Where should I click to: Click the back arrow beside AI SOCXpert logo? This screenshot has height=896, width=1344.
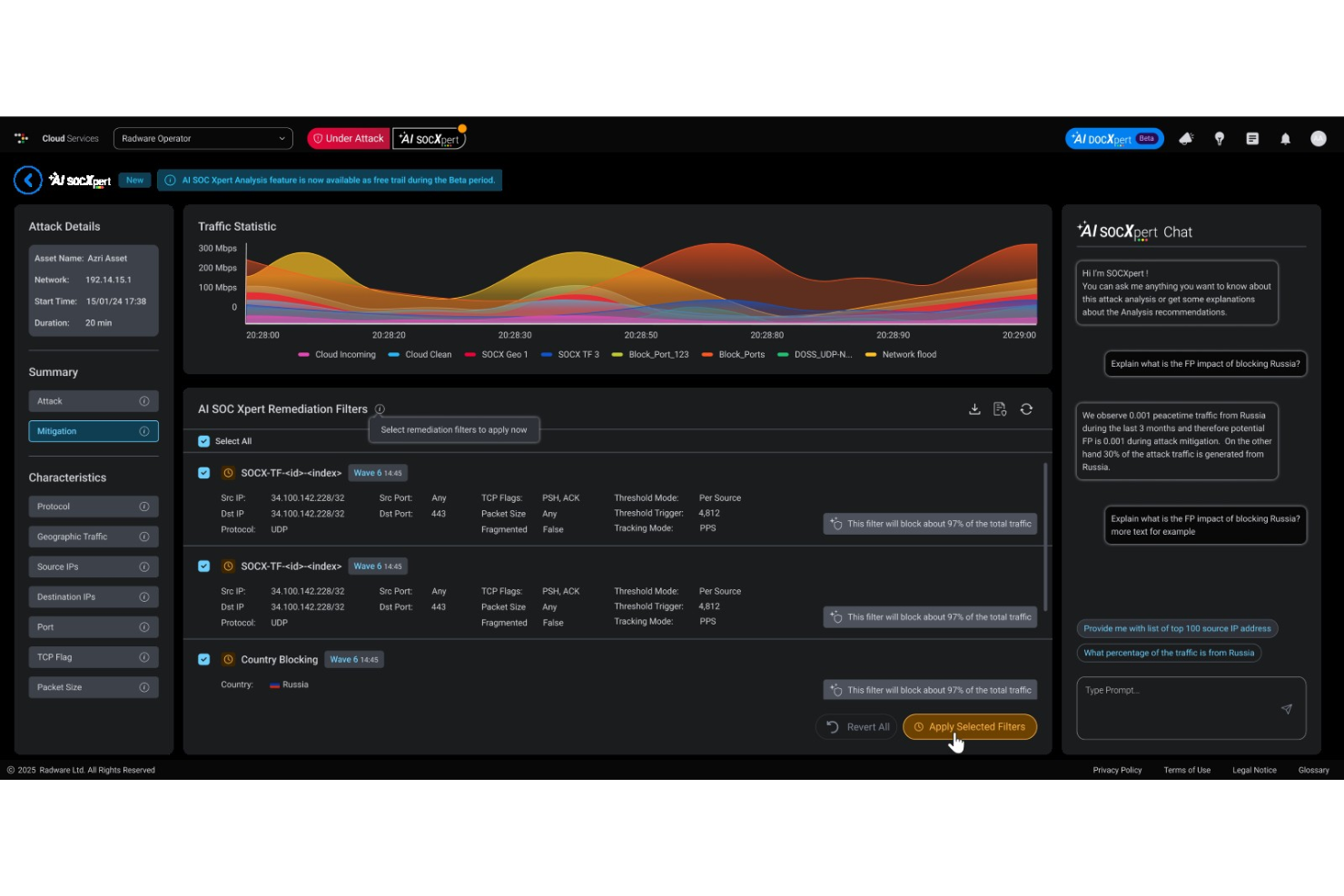pyautogui.click(x=28, y=180)
